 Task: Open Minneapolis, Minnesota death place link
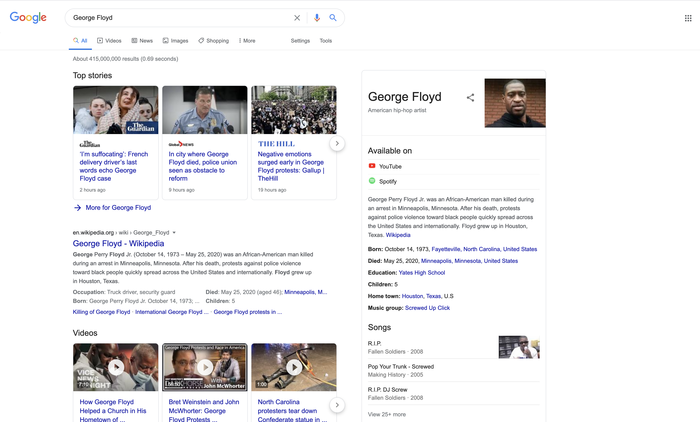point(469,261)
